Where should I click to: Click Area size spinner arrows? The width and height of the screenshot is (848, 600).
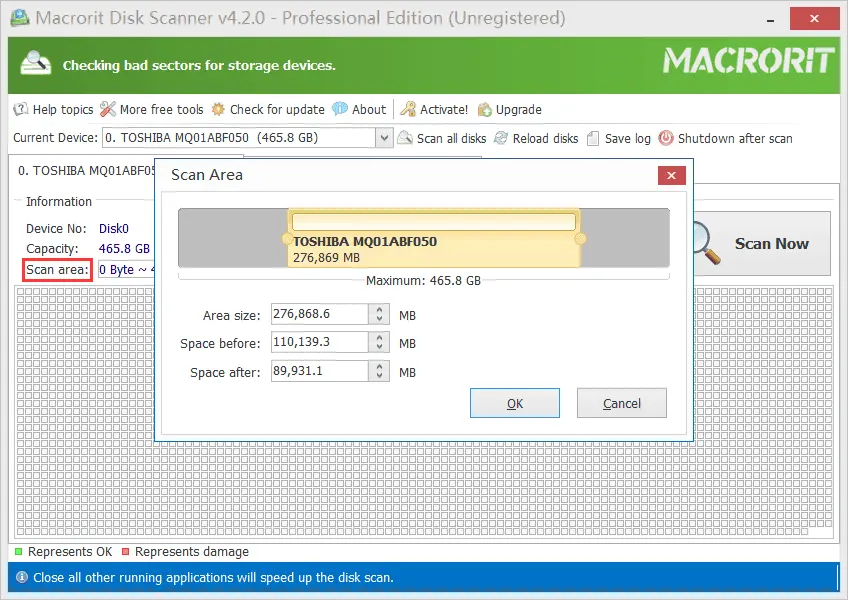click(379, 314)
